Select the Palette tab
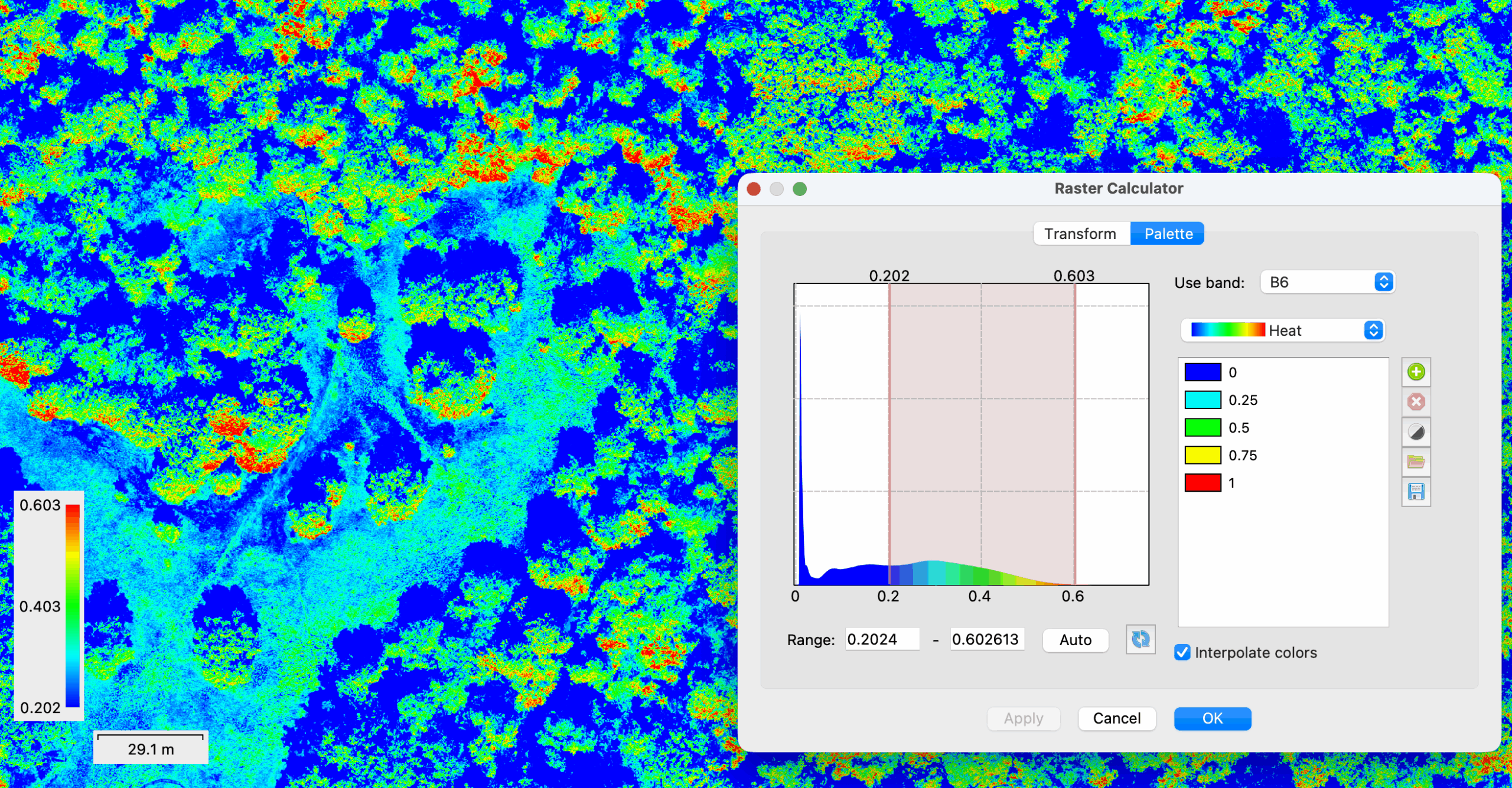This screenshot has height=788, width=1512. point(1168,234)
